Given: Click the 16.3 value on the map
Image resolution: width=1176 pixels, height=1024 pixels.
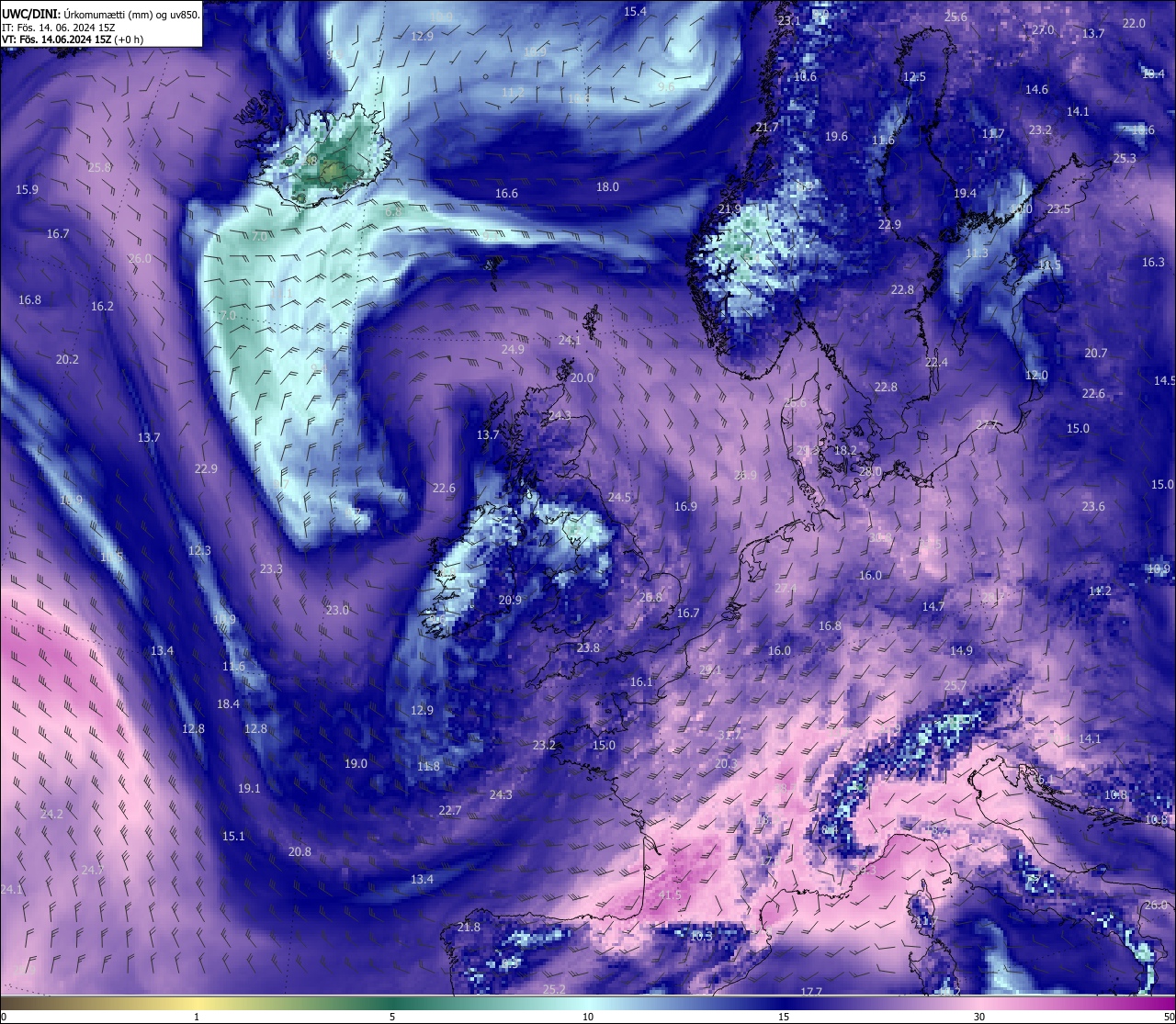Looking at the screenshot, I should 1153,262.
